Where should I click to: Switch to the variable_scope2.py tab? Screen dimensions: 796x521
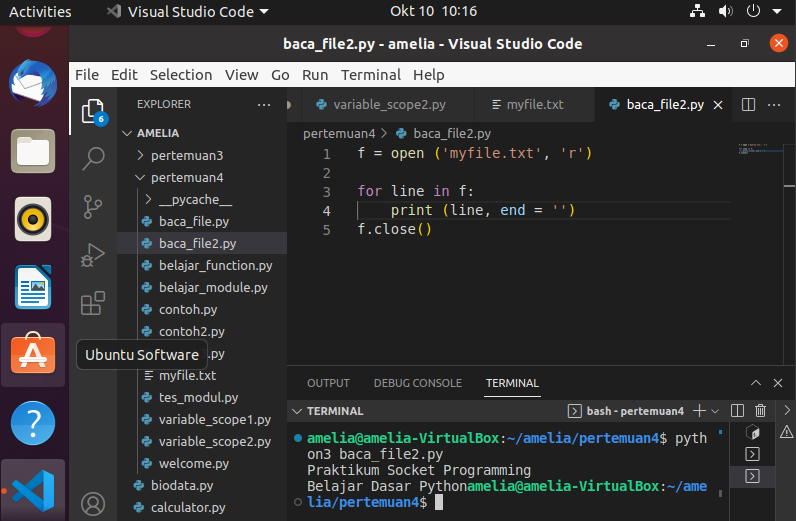[388, 105]
